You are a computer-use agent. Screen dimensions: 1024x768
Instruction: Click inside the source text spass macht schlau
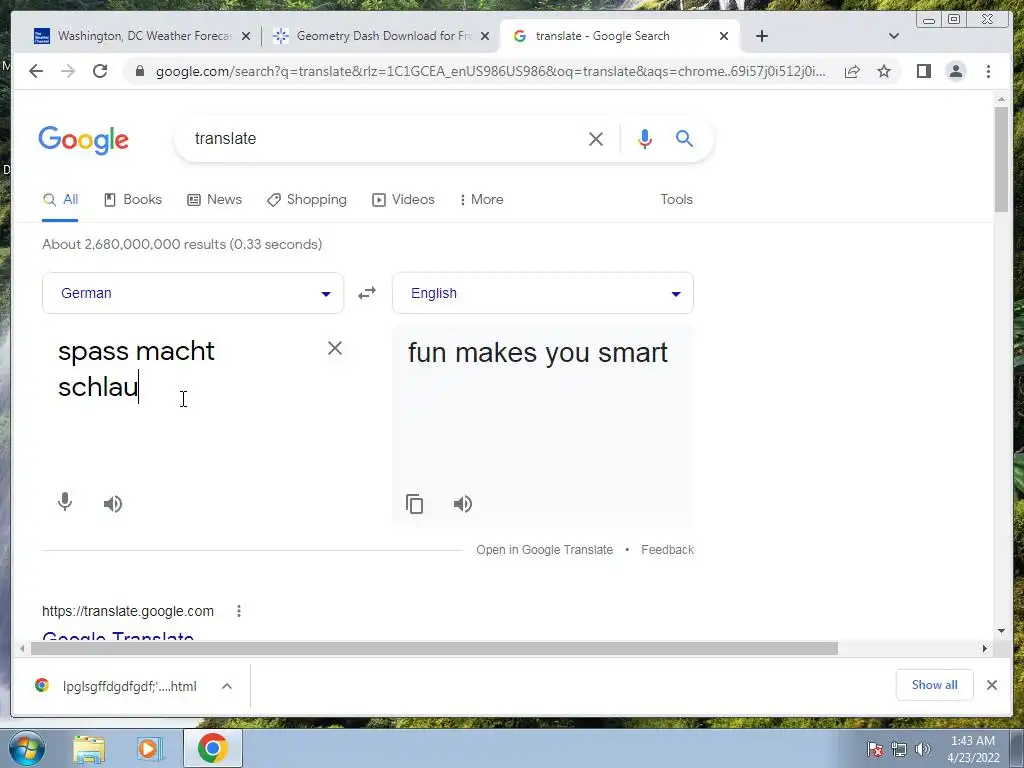click(136, 369)
